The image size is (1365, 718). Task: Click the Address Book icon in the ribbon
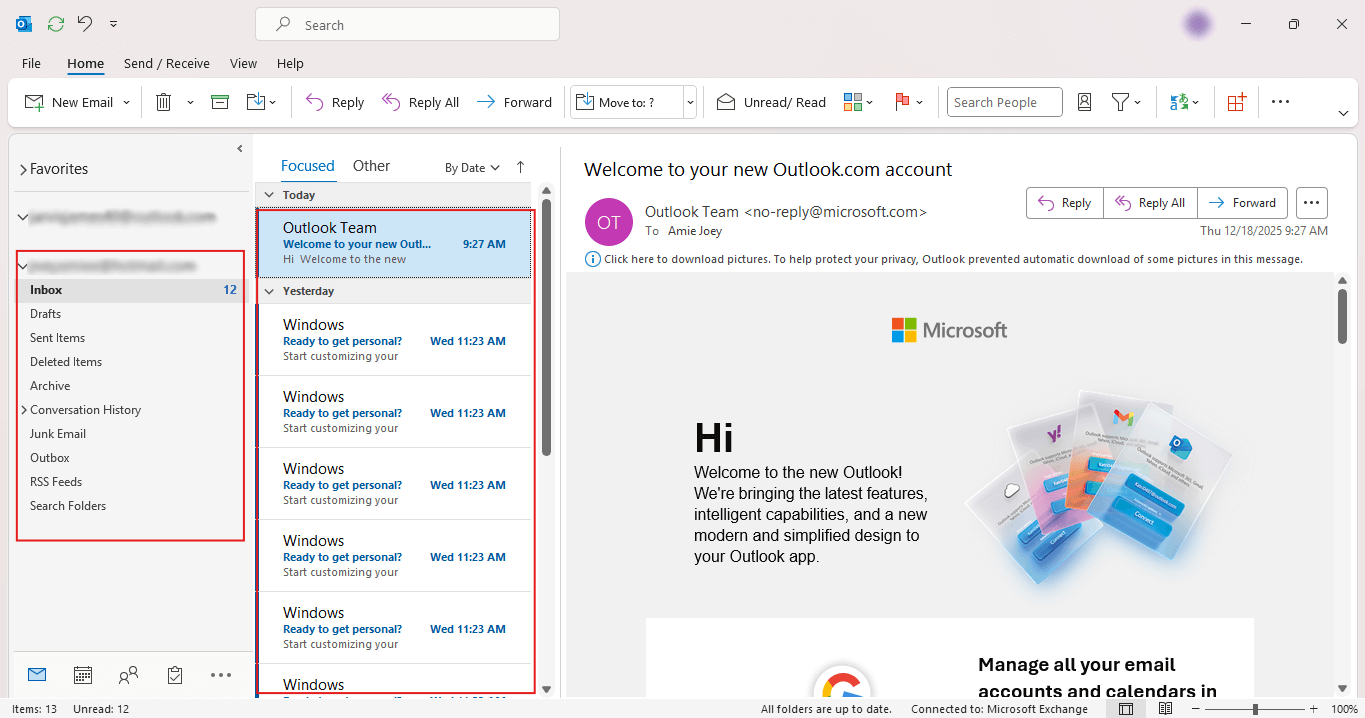1084,101
